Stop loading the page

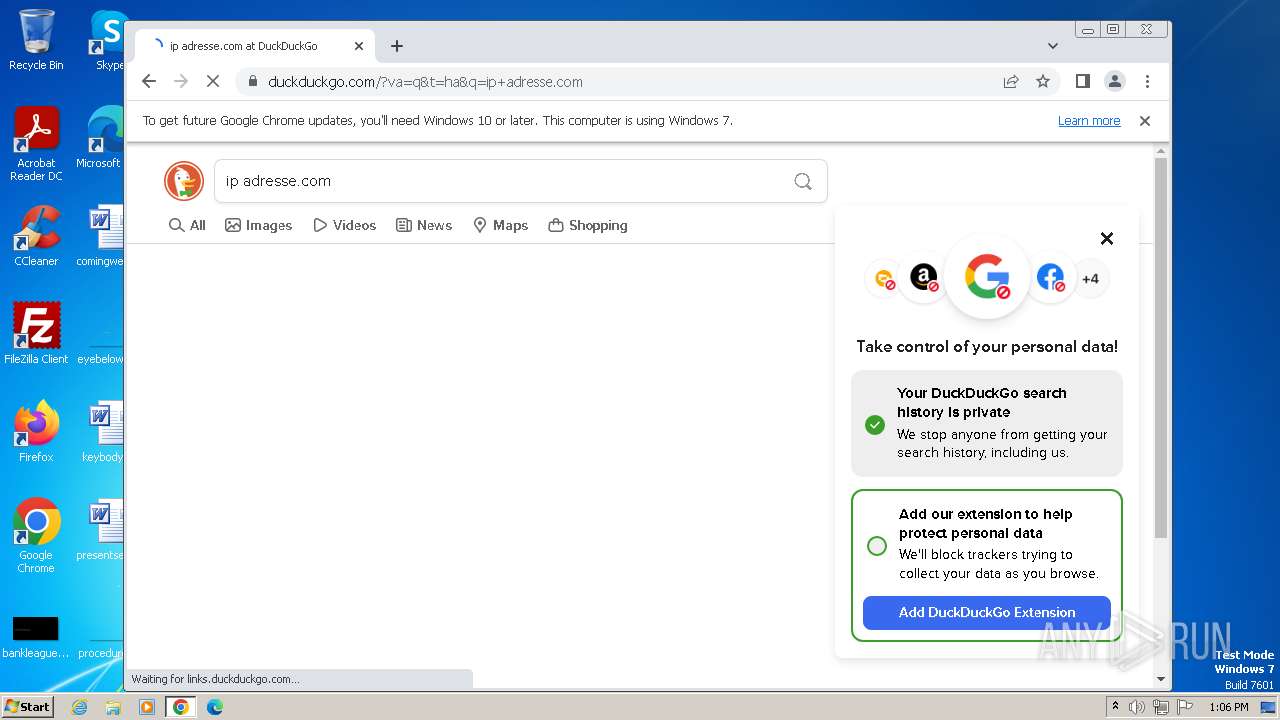click(213, 82)
